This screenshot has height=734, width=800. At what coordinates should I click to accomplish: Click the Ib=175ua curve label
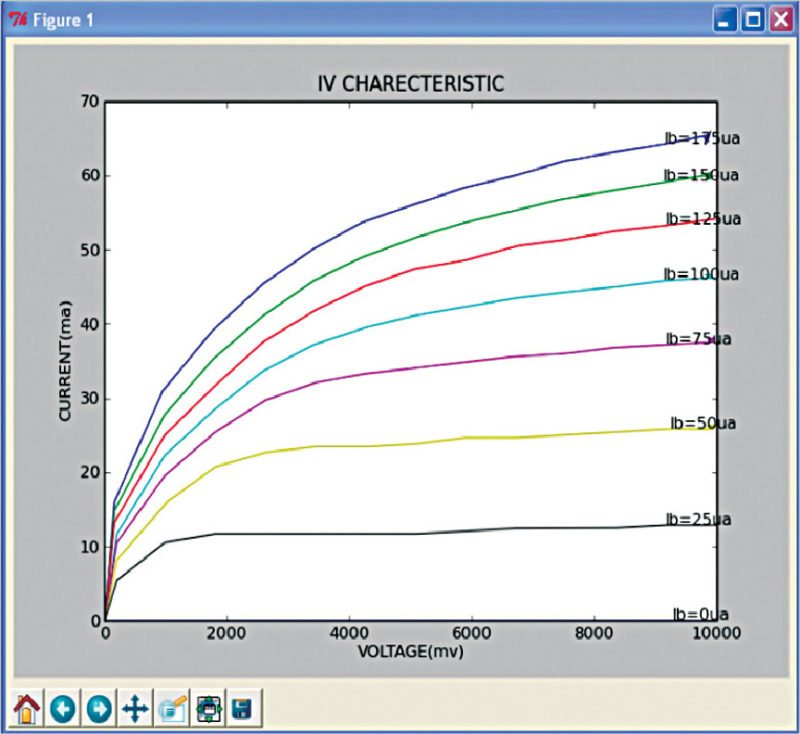click(x=701, y=139)
